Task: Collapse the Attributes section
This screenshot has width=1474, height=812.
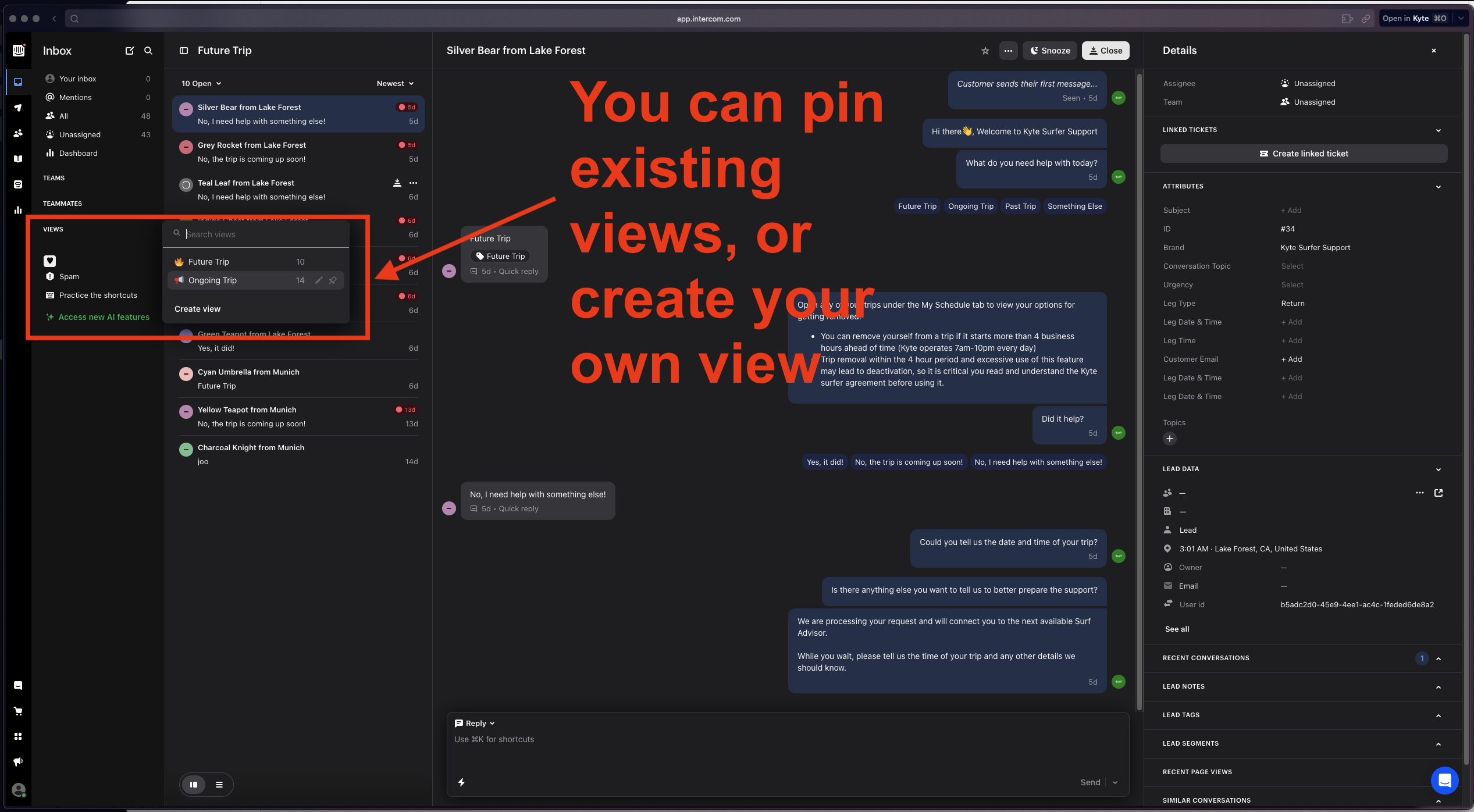Action: 1439,187
